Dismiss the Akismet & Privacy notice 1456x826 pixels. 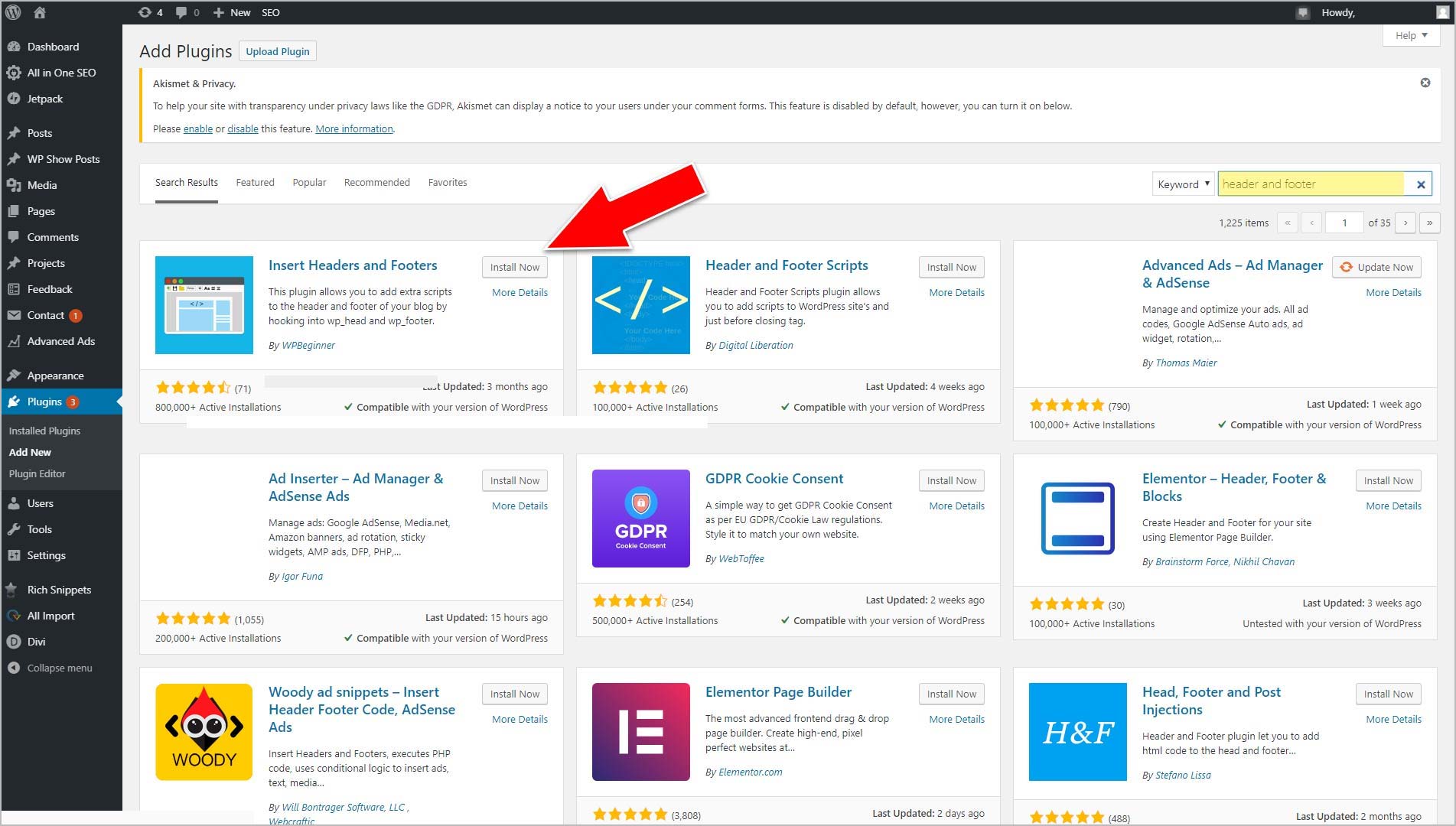[1425, 83]
